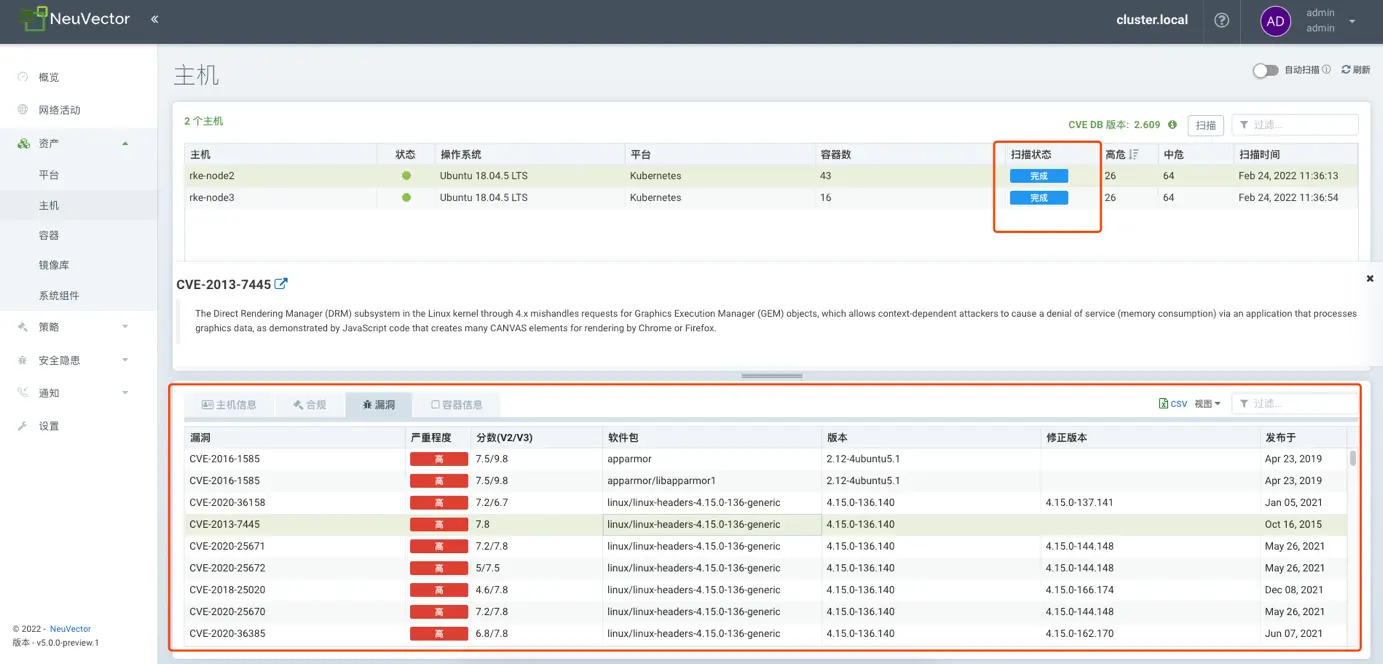Toggle the 自动扫描 auto-scan switch
1383x664 pixels.
pyautogui.click(x=1265, y=70)
